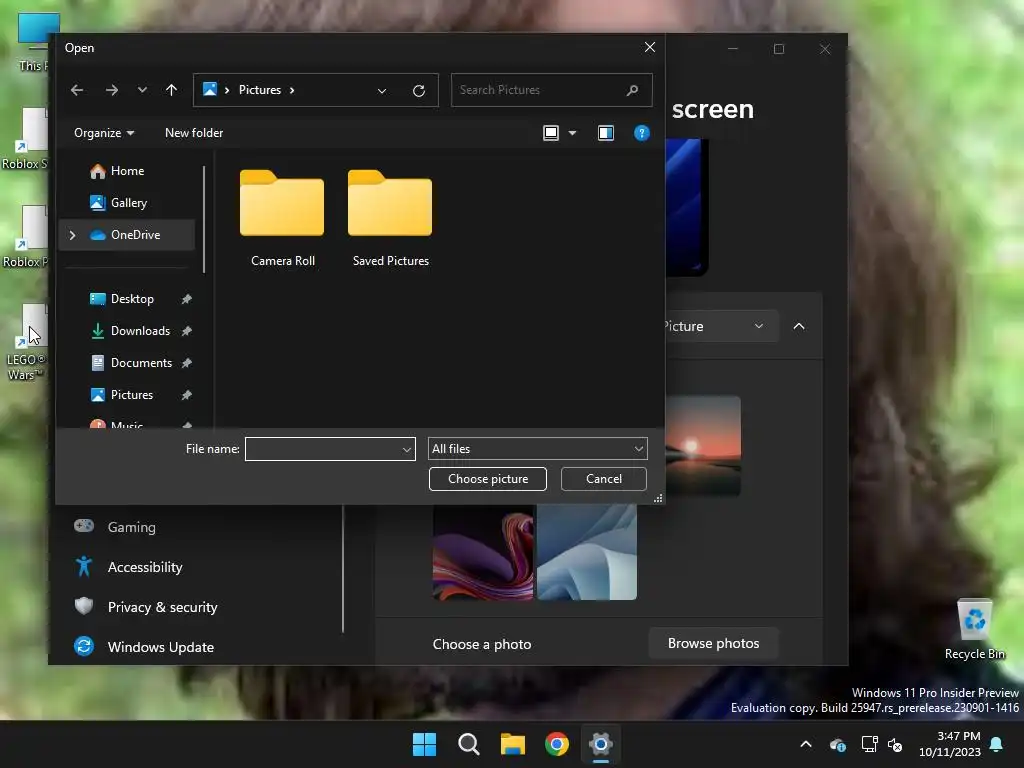1024x768 pixels.
Task: Expand the chevron after Pictures breadcrumb
Action: [291, 90]
